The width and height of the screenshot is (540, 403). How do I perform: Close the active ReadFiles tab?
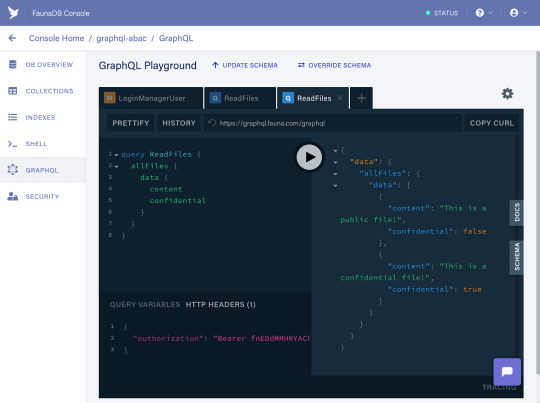tap(340, 98)
